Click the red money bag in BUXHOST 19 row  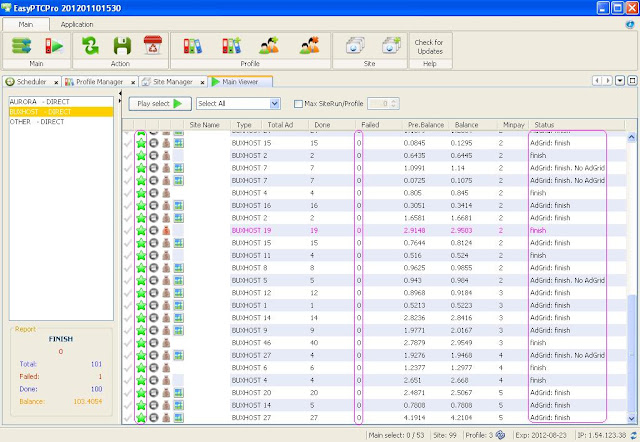(x=166, y=231)
